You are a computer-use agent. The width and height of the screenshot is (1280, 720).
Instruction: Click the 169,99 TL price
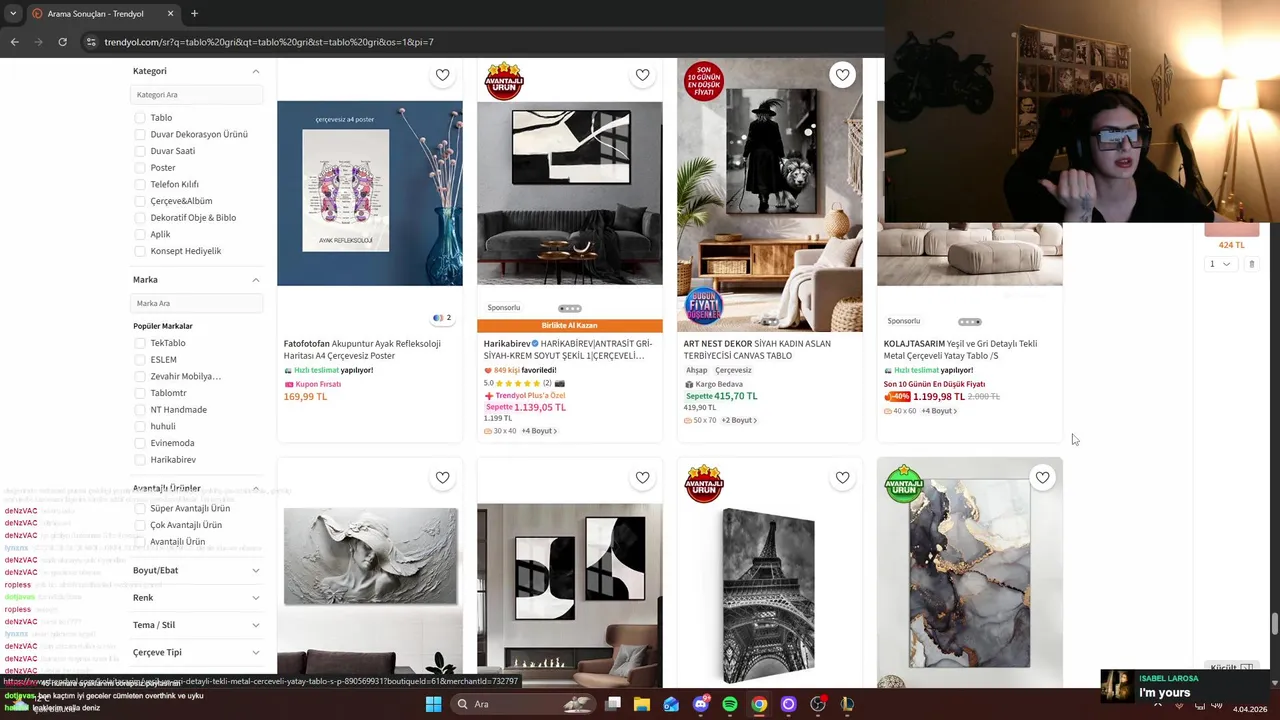305,397
